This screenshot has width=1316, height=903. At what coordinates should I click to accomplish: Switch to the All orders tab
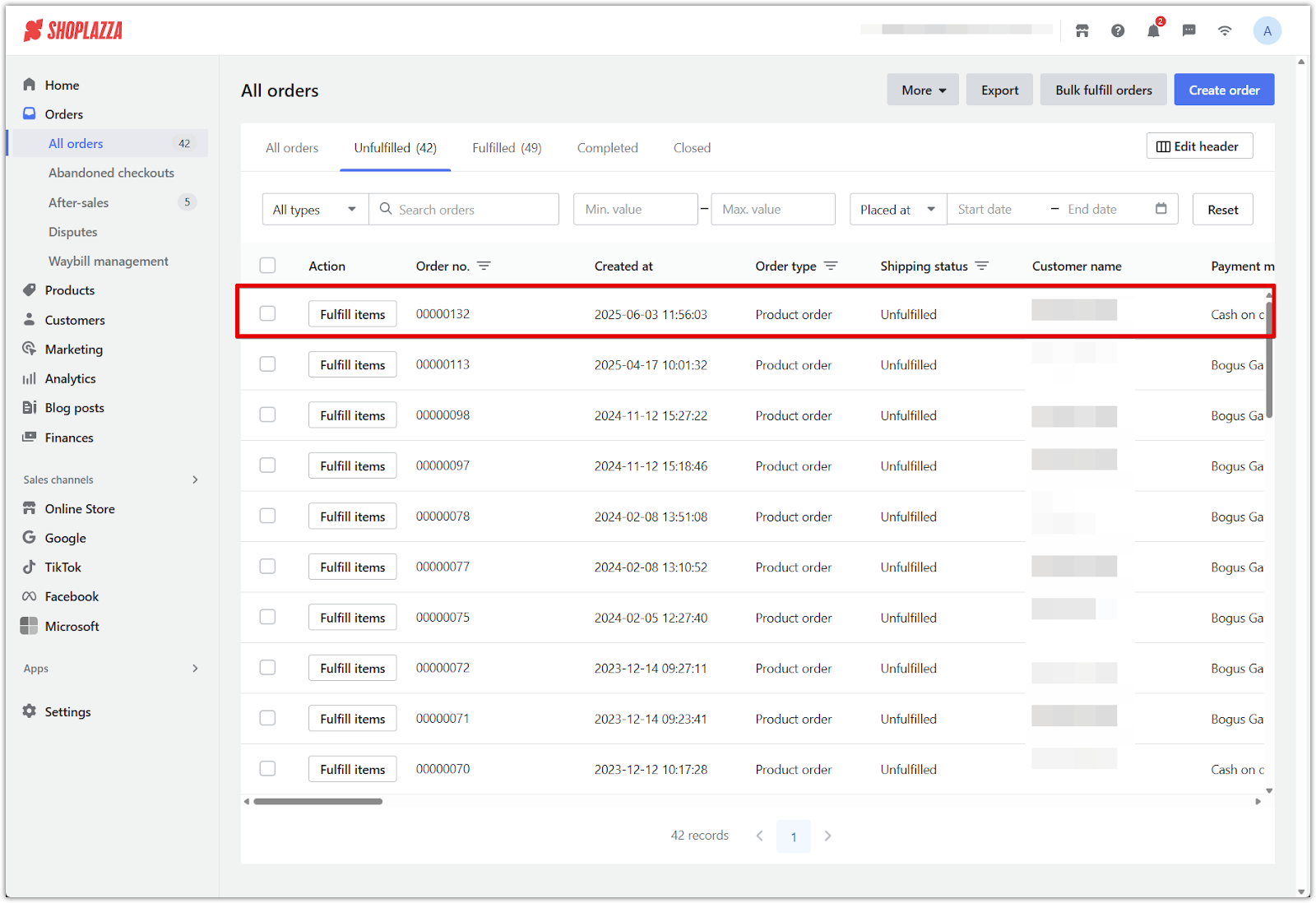click(292, 148)
